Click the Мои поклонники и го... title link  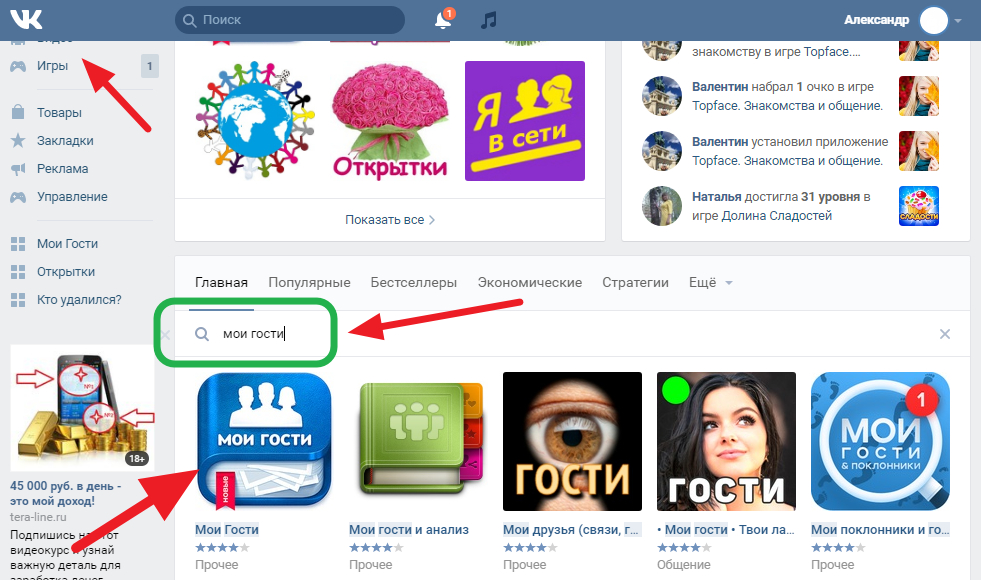(880, 530)
